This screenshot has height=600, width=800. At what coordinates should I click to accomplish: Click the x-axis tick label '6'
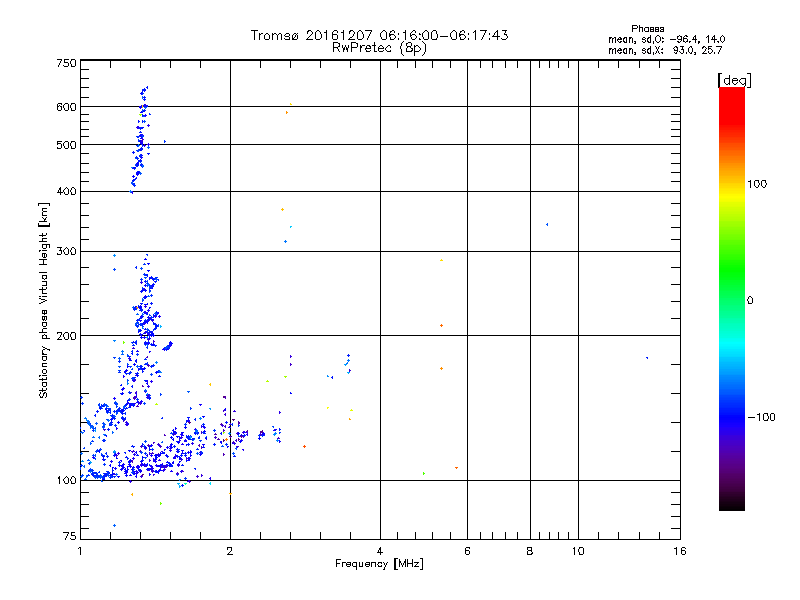click(x=467, y=551)
